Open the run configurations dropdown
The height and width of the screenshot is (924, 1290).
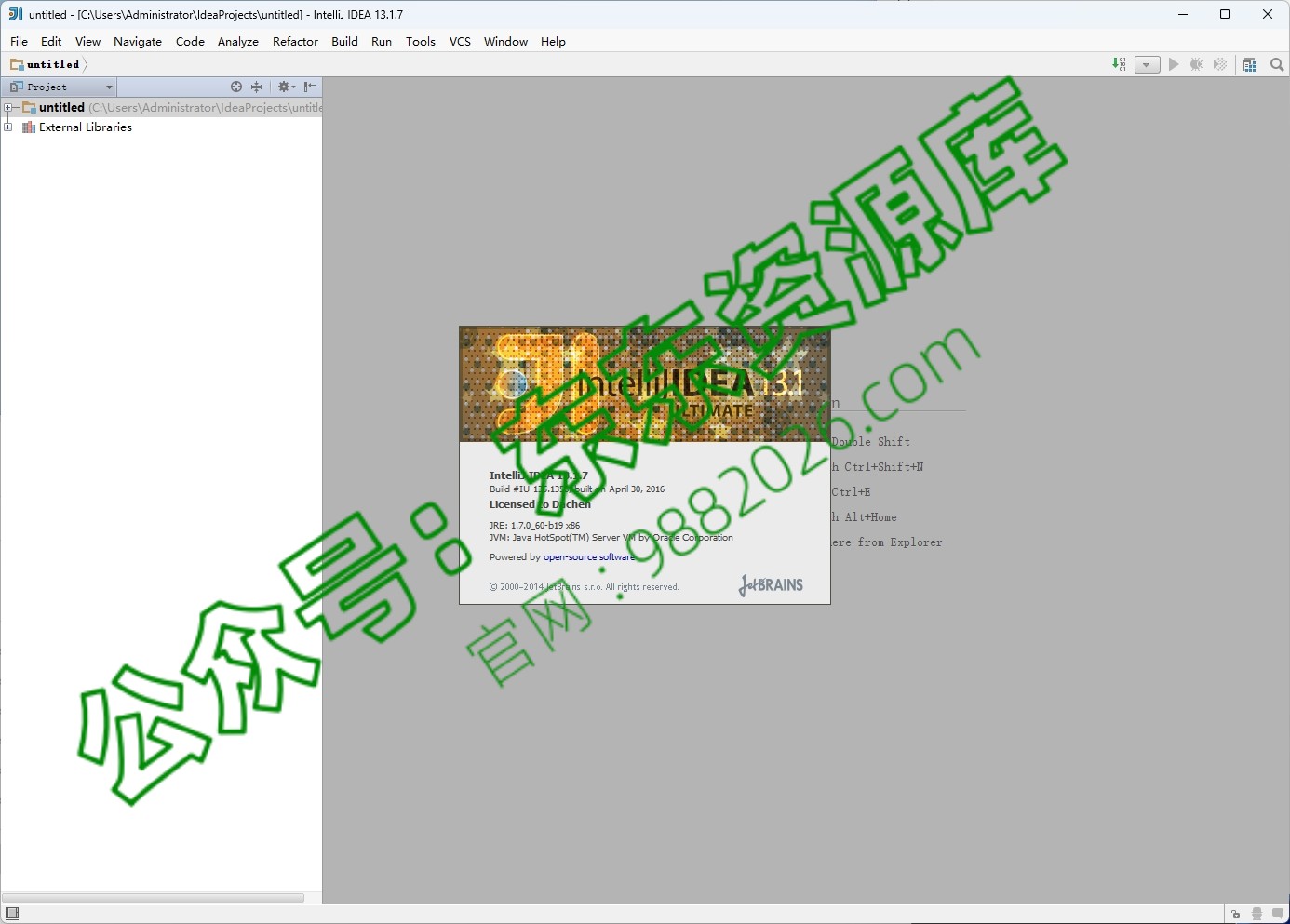(1146, 64)
